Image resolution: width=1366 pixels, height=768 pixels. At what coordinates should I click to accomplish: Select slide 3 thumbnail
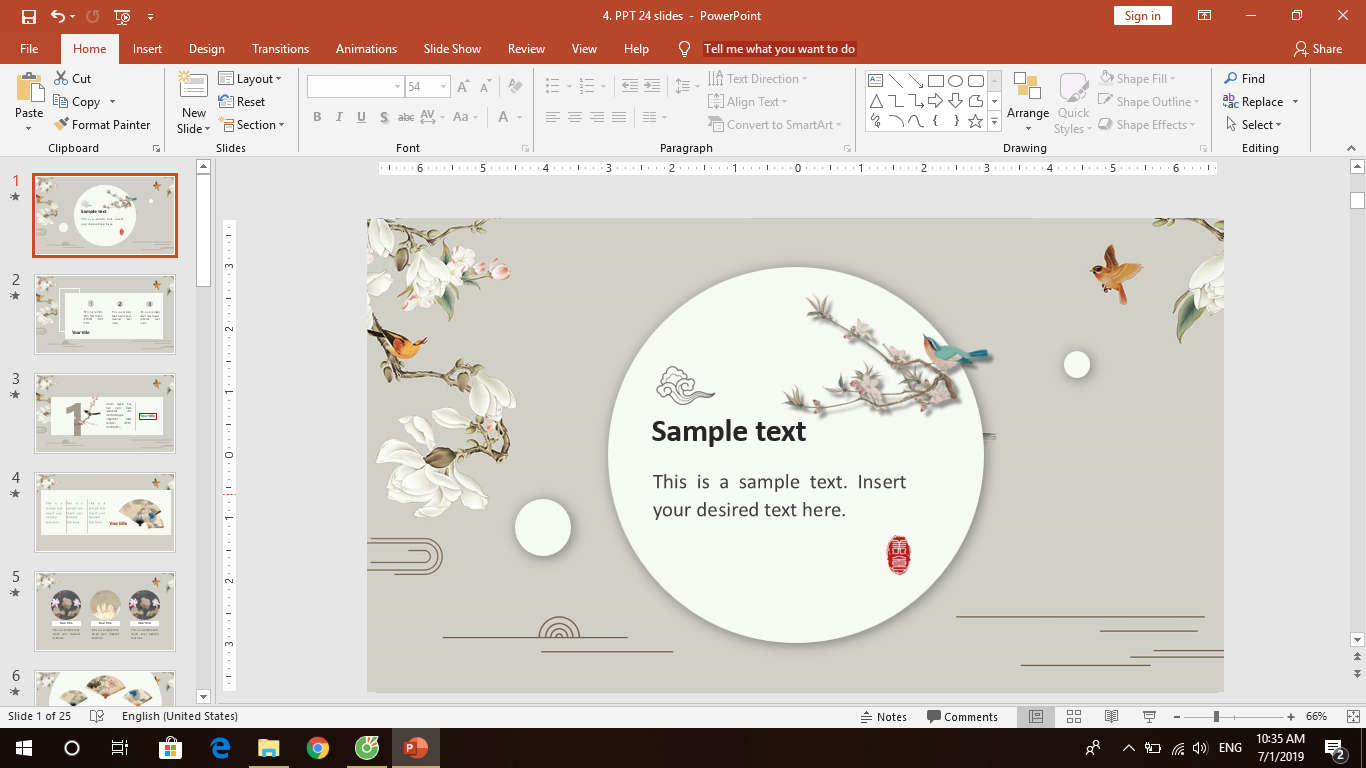tap(105, 413)
